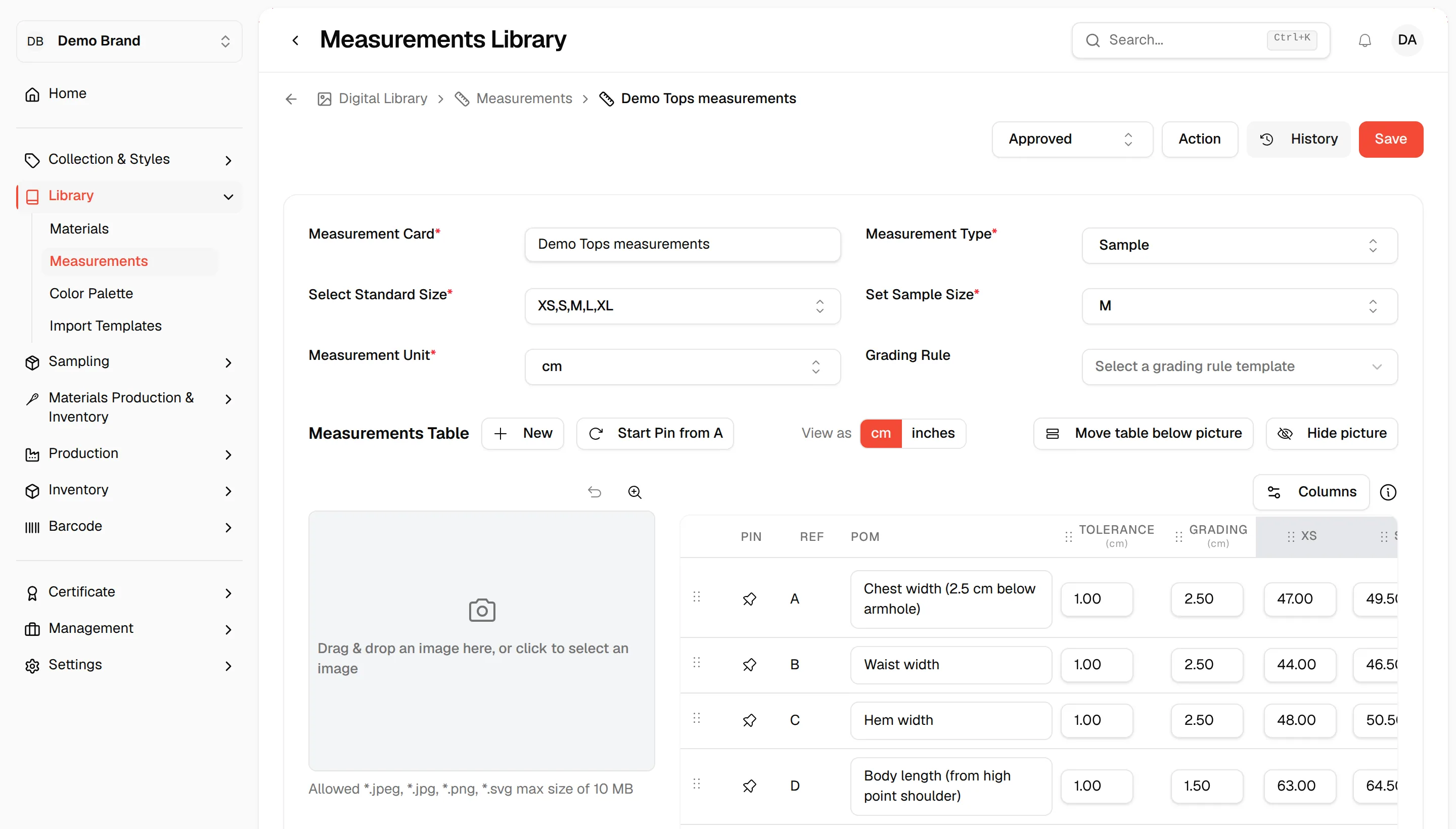Open the Demo Brand switcher

(x=129, y=41)
